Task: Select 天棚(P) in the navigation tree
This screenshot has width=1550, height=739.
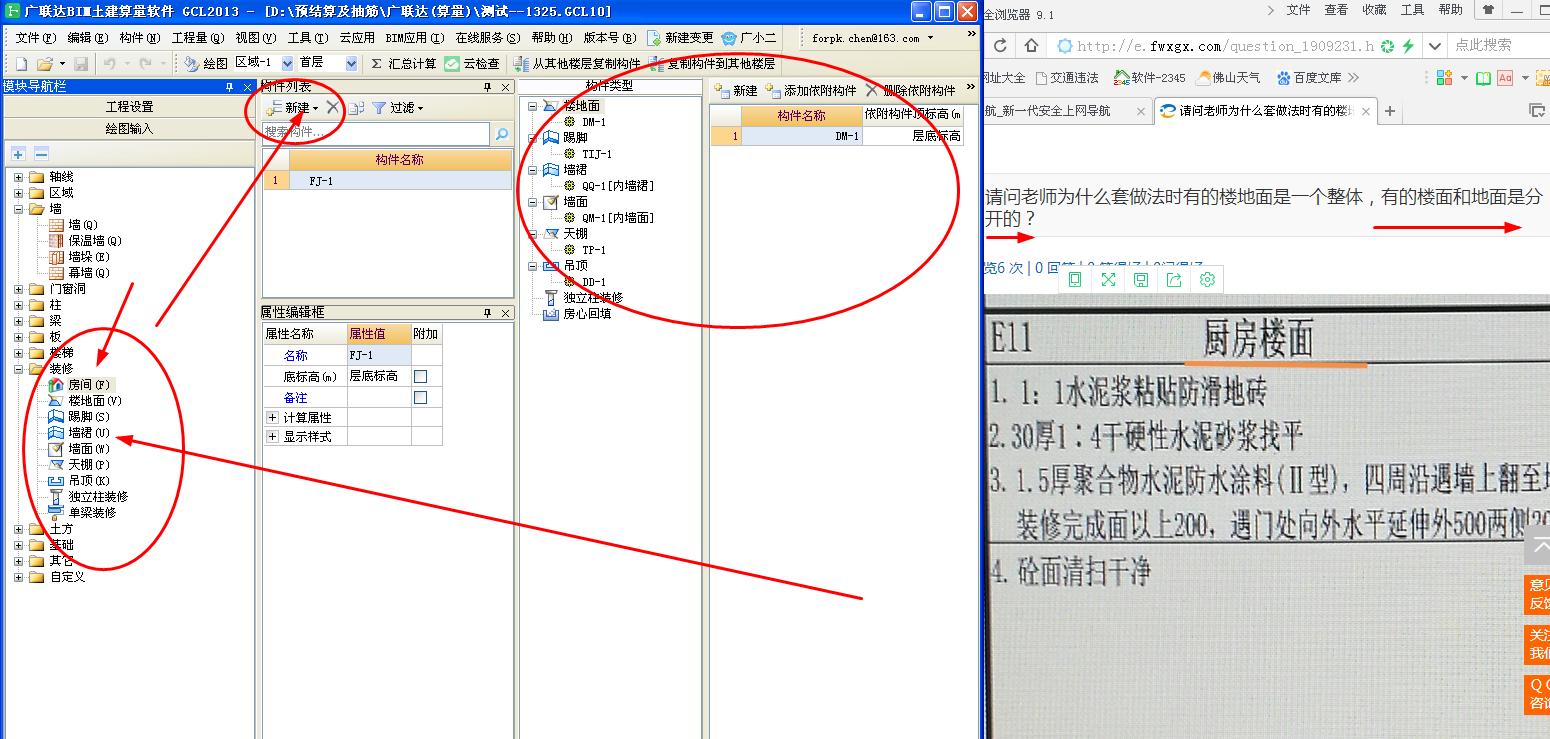Action: pyautogui.click(x=79, y=464)
